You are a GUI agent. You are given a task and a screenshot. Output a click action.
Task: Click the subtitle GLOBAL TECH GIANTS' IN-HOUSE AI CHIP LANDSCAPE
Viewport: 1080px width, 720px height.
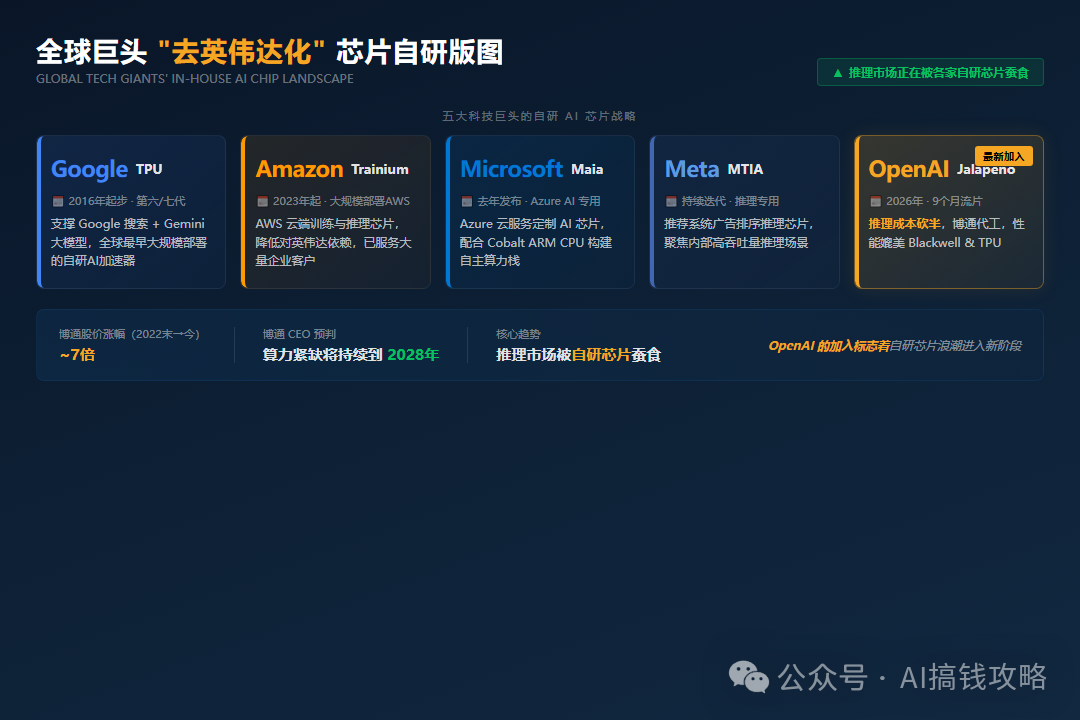tap(195, 79)
